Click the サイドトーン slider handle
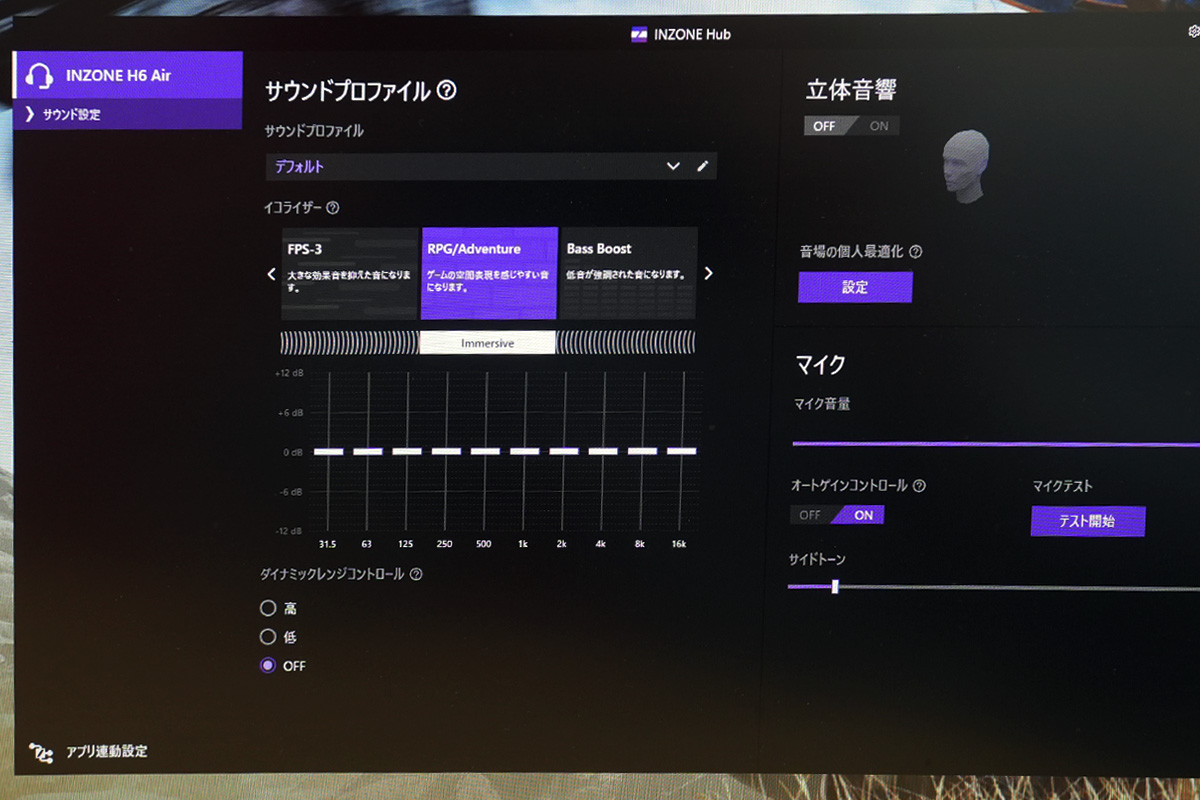This screenshot has width=1200, height=800. (835, 587)
